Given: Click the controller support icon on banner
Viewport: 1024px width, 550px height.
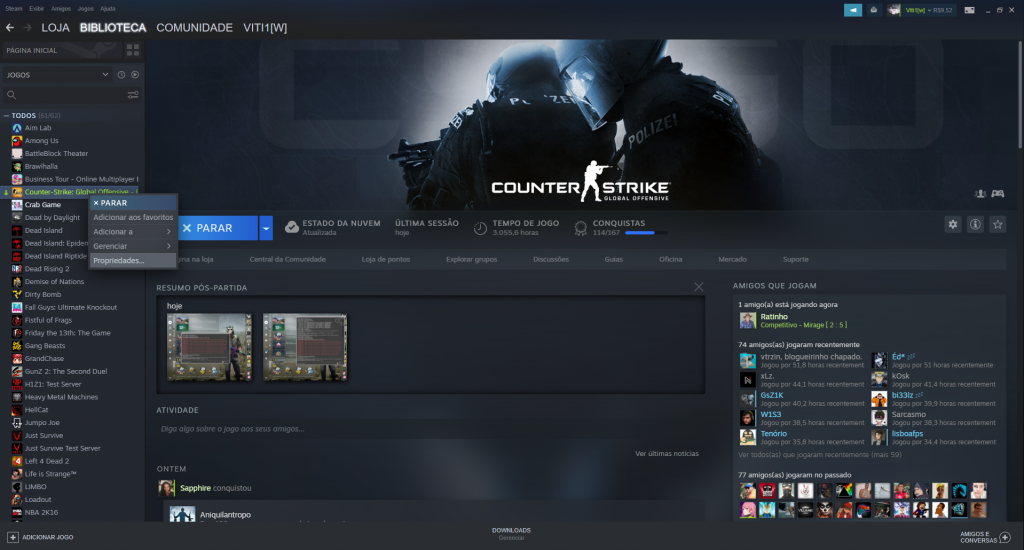Looking at the screenshot, I should (x=998, y=193).
